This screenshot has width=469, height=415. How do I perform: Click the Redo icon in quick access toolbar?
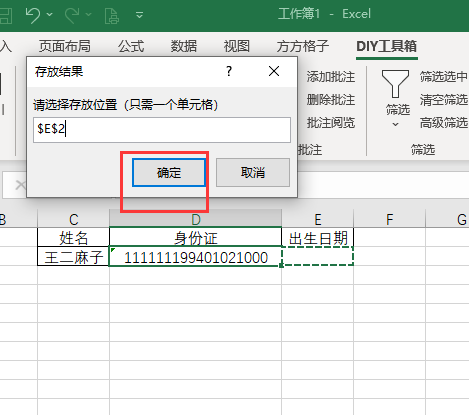72,15
